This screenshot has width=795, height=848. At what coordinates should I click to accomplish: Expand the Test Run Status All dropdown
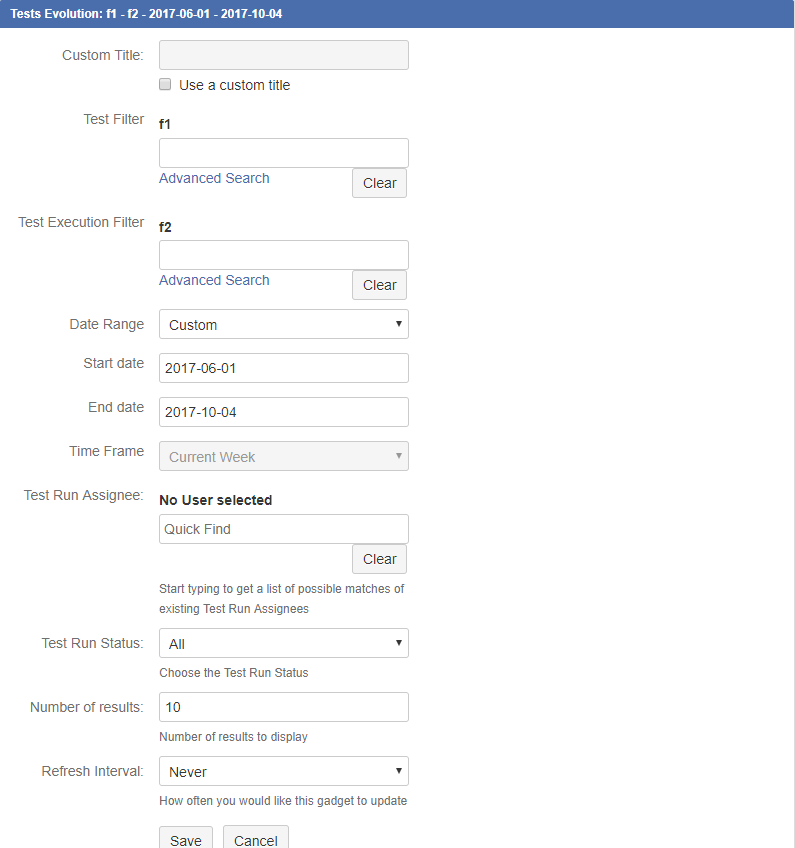[283, 643]
